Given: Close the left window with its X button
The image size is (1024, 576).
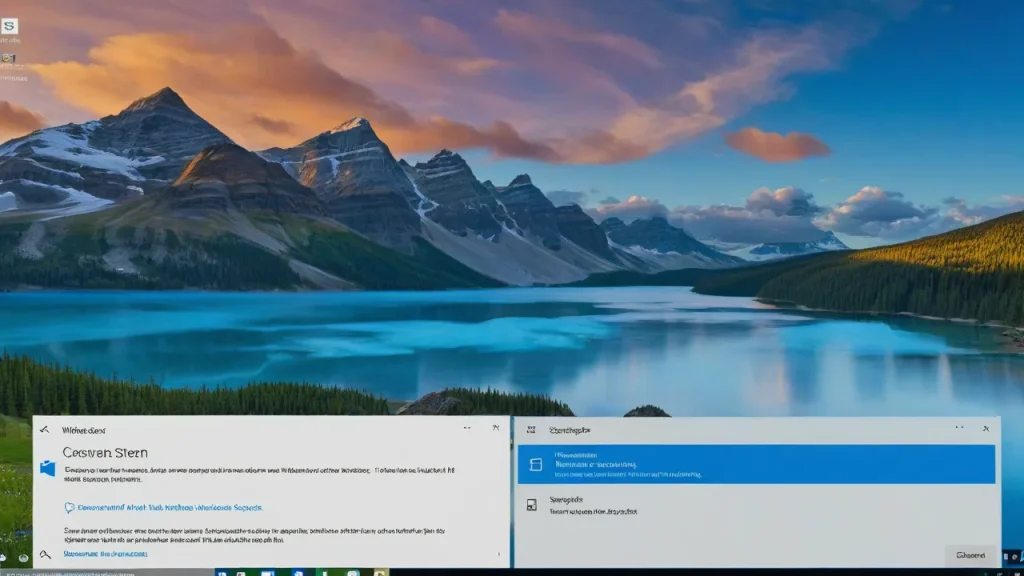Looking at the screenshot, I should click(x=496, y=428).
